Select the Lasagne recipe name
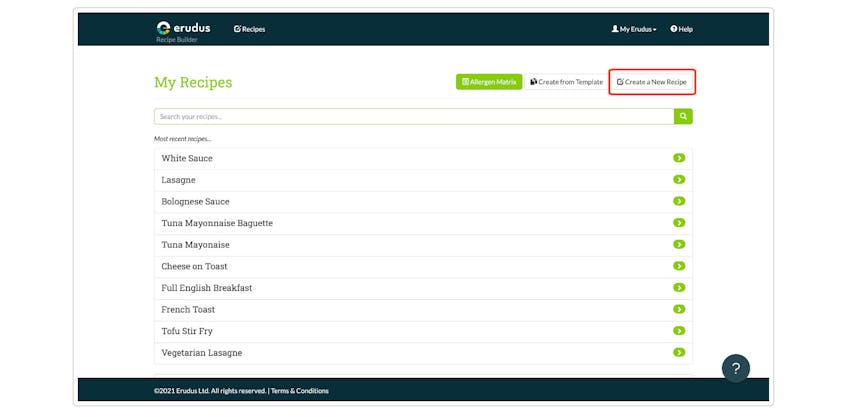The width and height of the screenshot is (850, 408). point(178,180)
